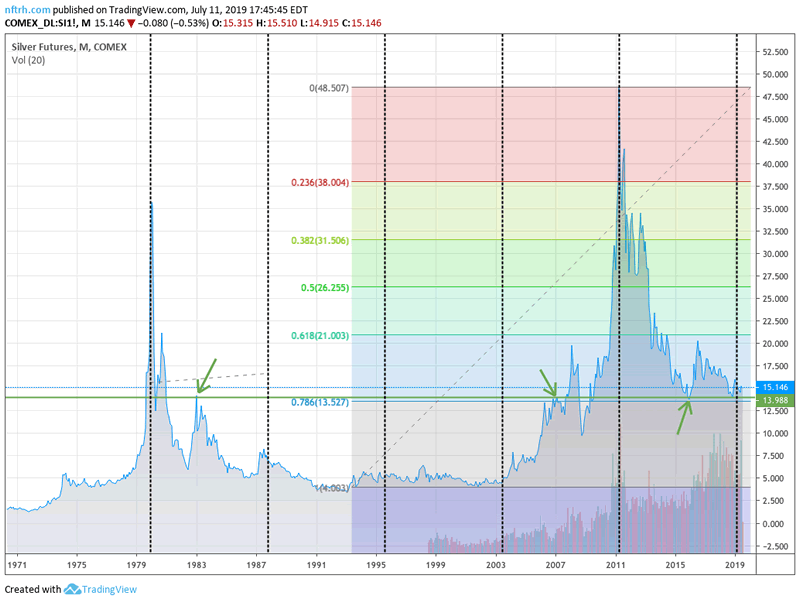Click the 12.500 price axis label
The width and height of the screenshot is (800, 603).
tap(775, 411)
